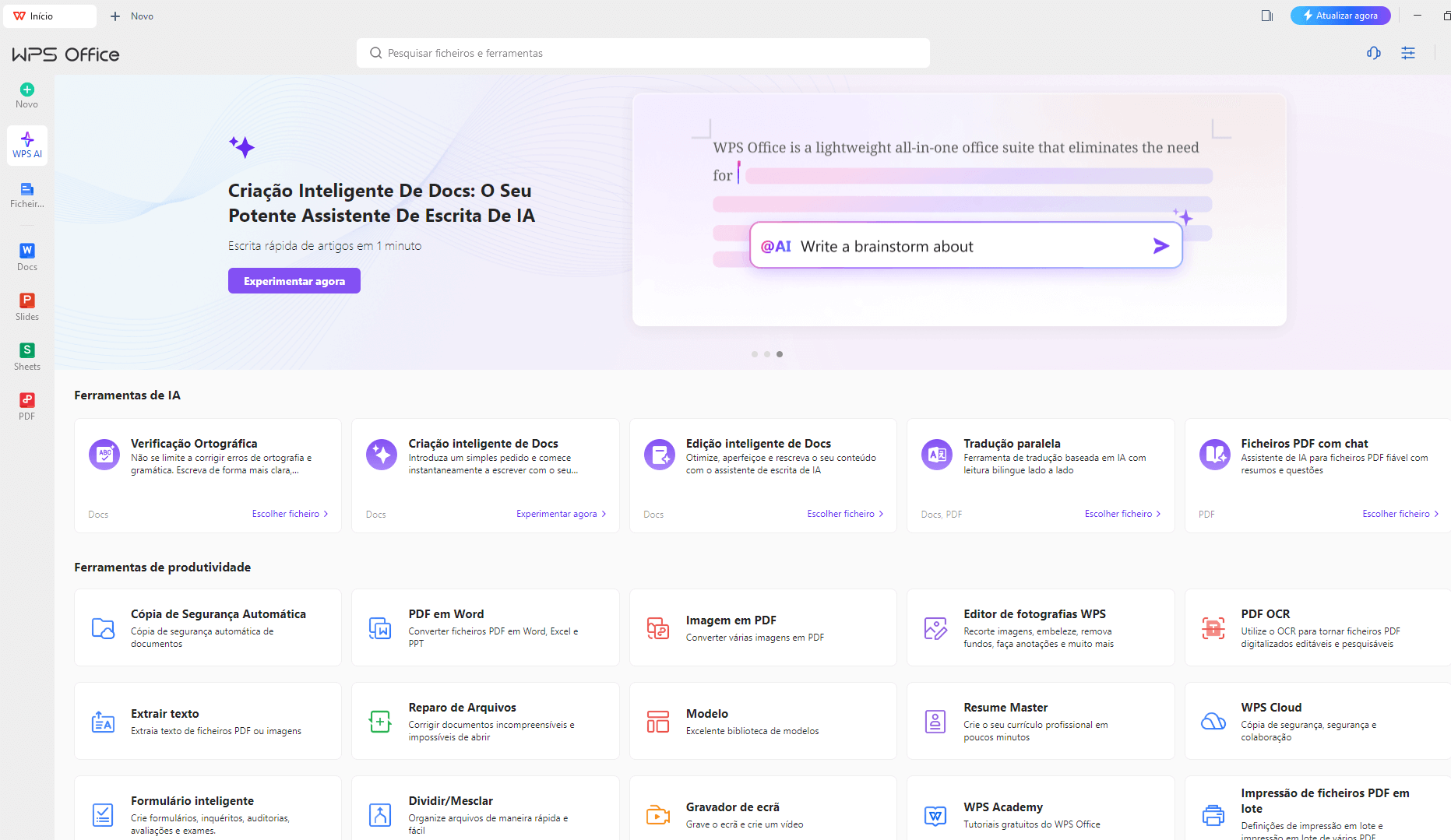Click the purple send arrow in AI prompt
Screen dimensions: 1451x840
pos(1160,246)
